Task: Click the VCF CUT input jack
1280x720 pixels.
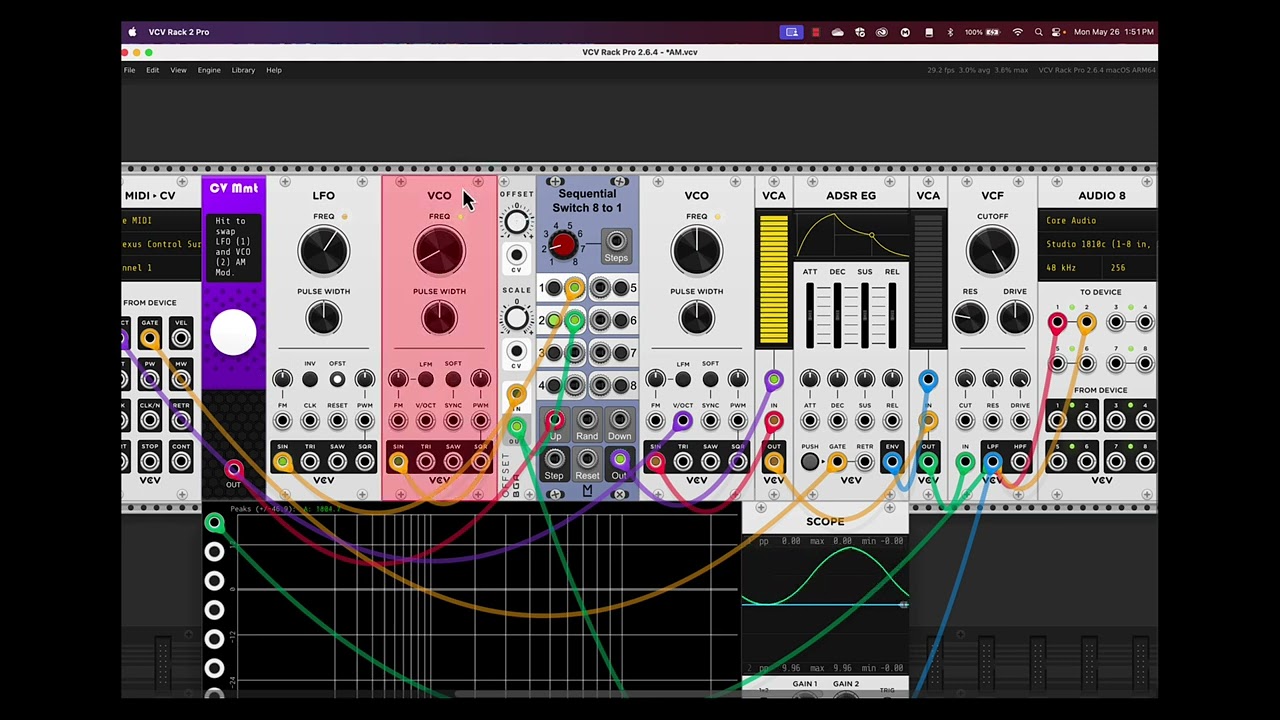Action: 965,421
